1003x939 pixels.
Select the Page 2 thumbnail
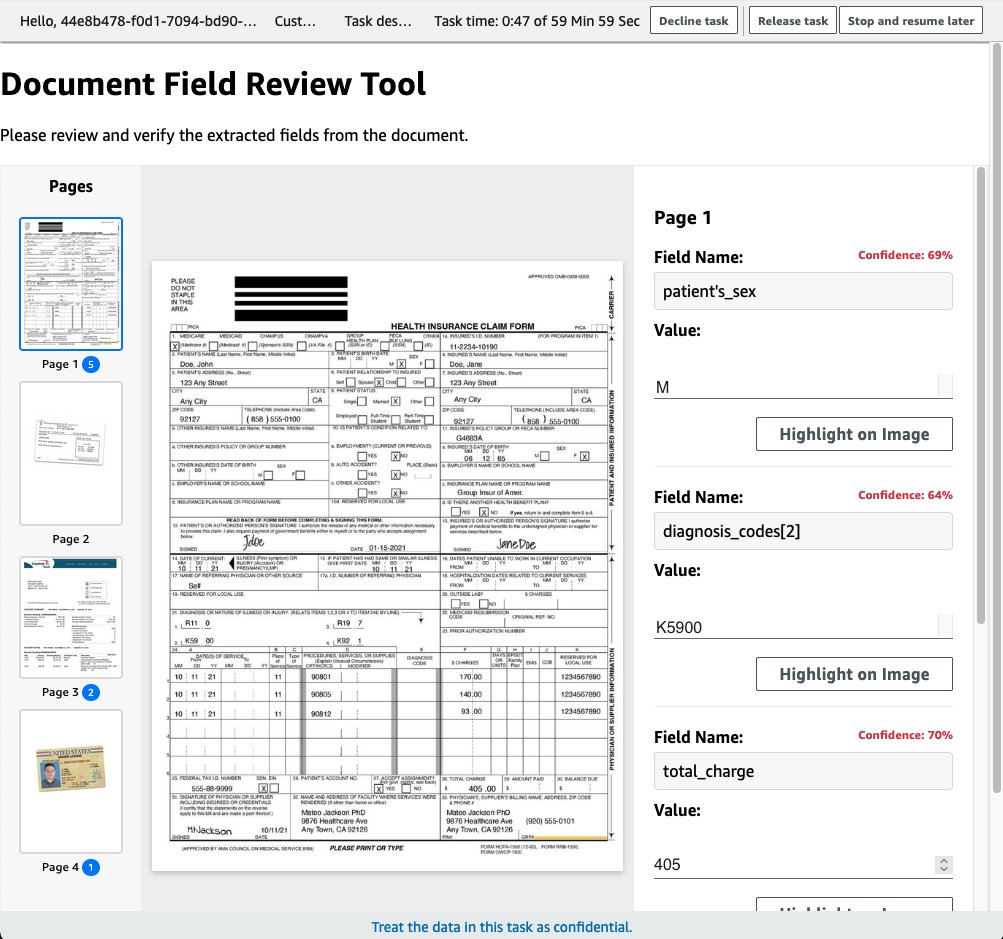tap(71, 454)
